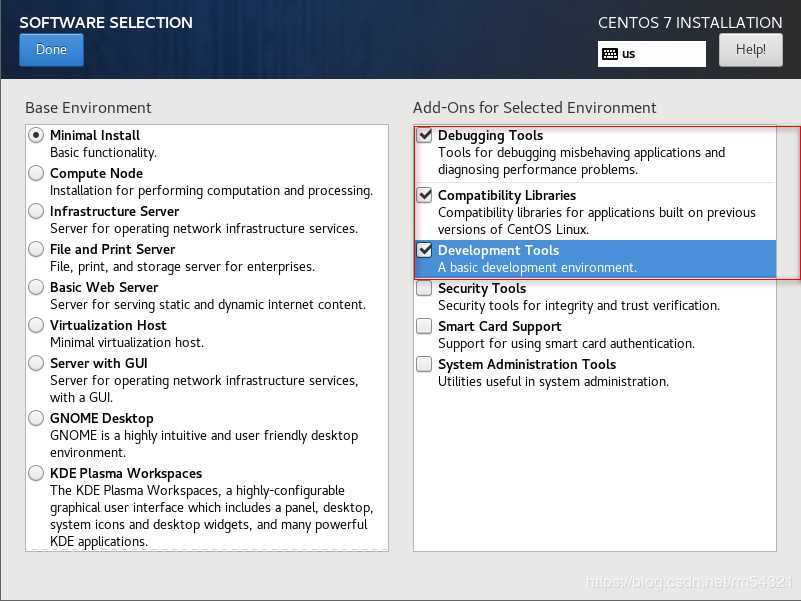The height and width of the screenshot is (601, 801).
Task: Select Virtualization Host radio button
Action: pos(36,325)
